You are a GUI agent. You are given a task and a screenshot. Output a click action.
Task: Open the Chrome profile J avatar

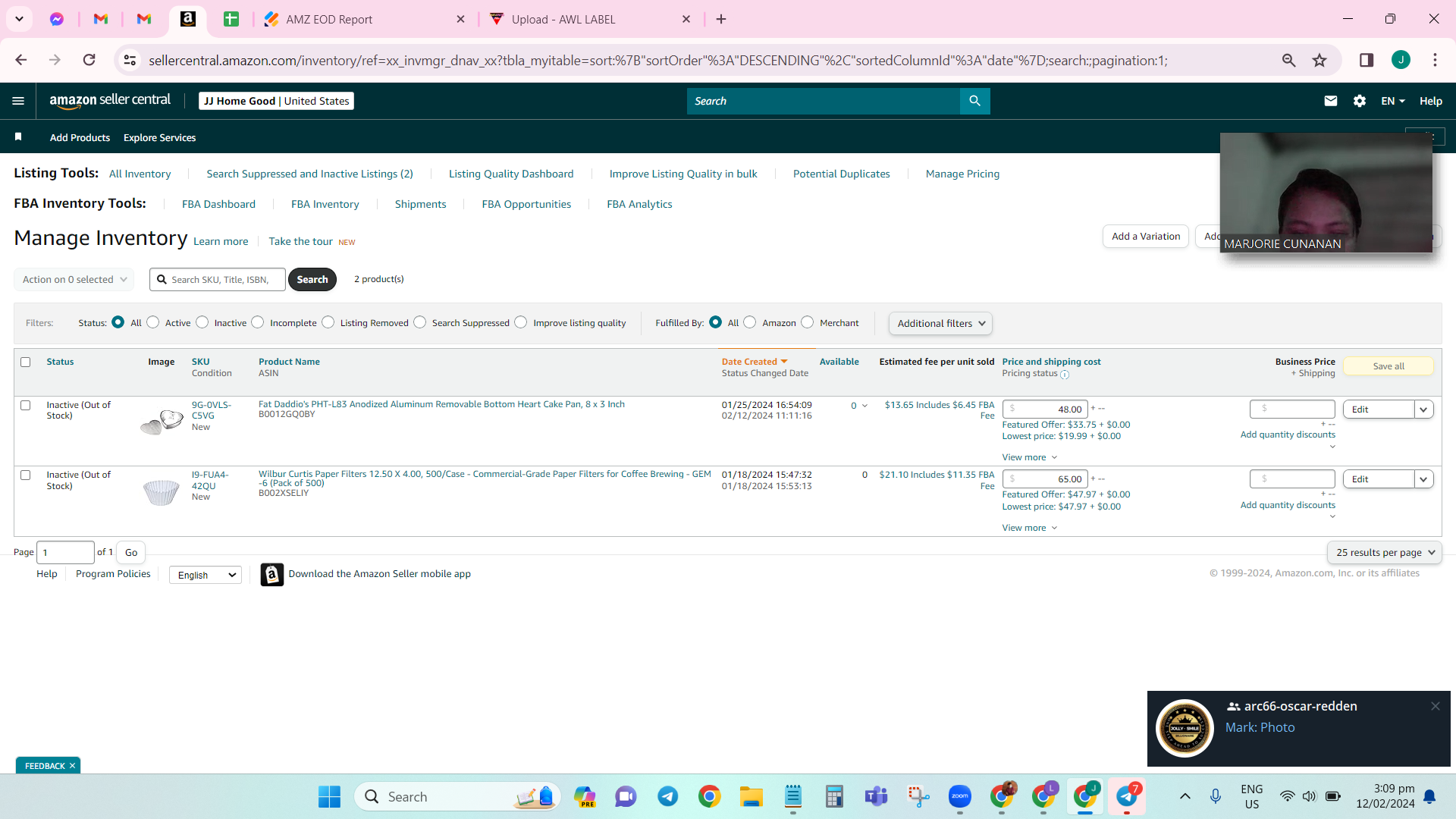pyautogui.click(x=1401, y=60)
